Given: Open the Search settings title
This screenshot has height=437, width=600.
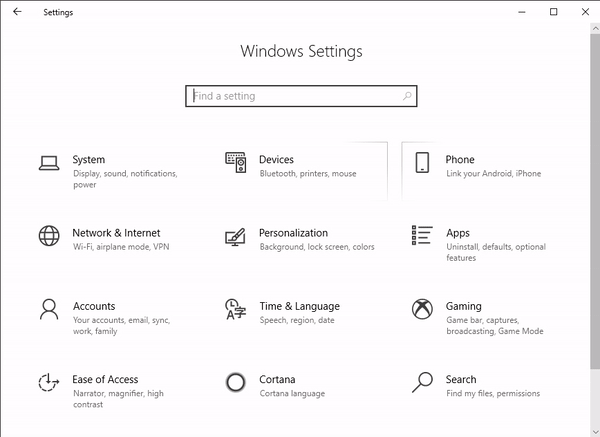Looking at the screenshot, I should [x=461, y=379].
